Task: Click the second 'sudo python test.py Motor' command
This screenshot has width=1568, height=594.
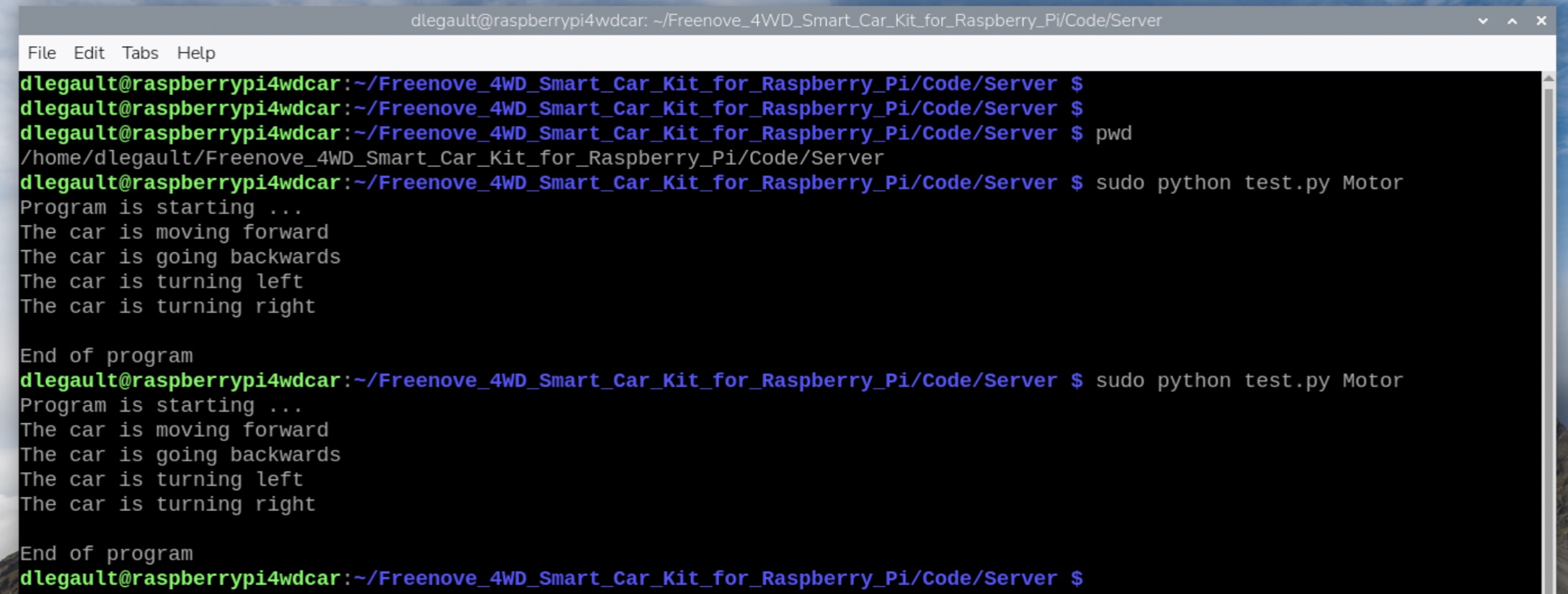Action: [x=1249, y=381]
